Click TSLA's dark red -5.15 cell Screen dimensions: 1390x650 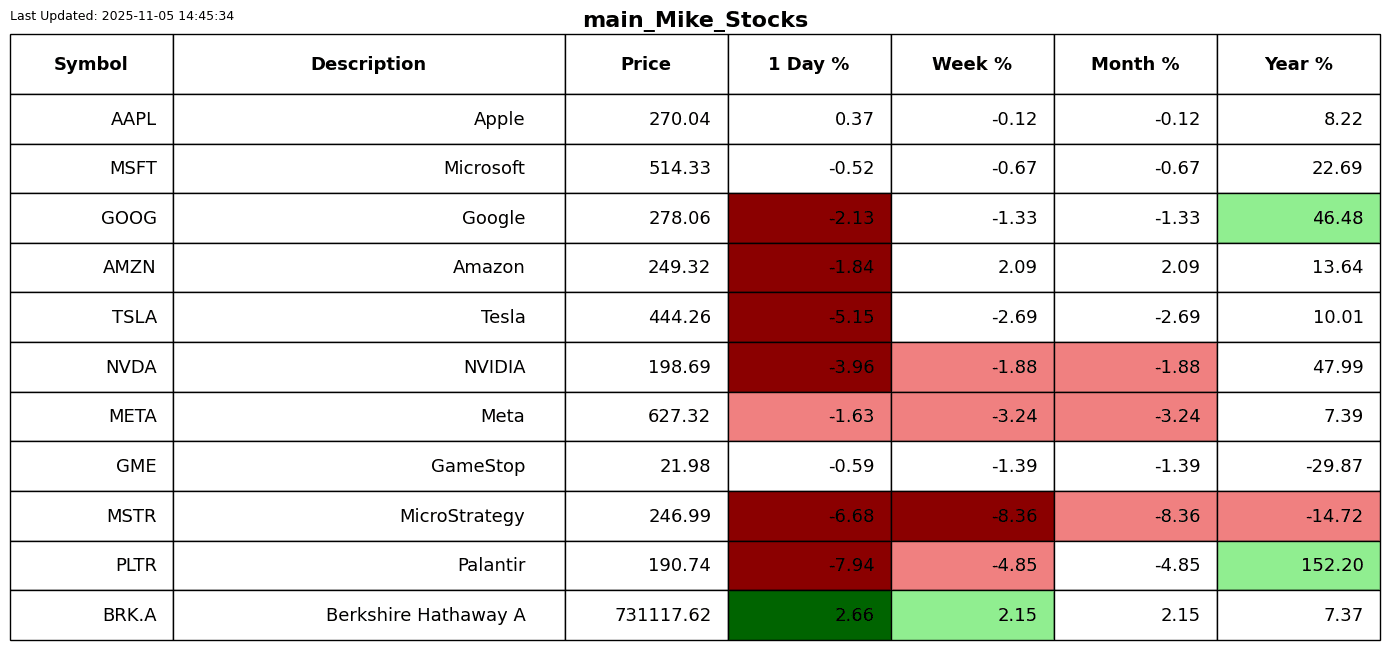click(809, 317)
